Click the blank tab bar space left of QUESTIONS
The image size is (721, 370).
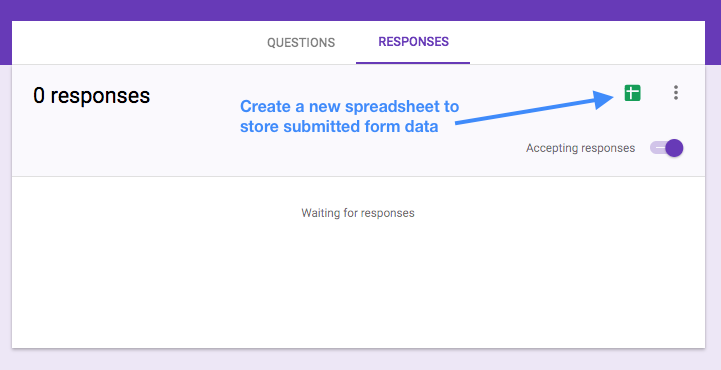coord(133,43)
